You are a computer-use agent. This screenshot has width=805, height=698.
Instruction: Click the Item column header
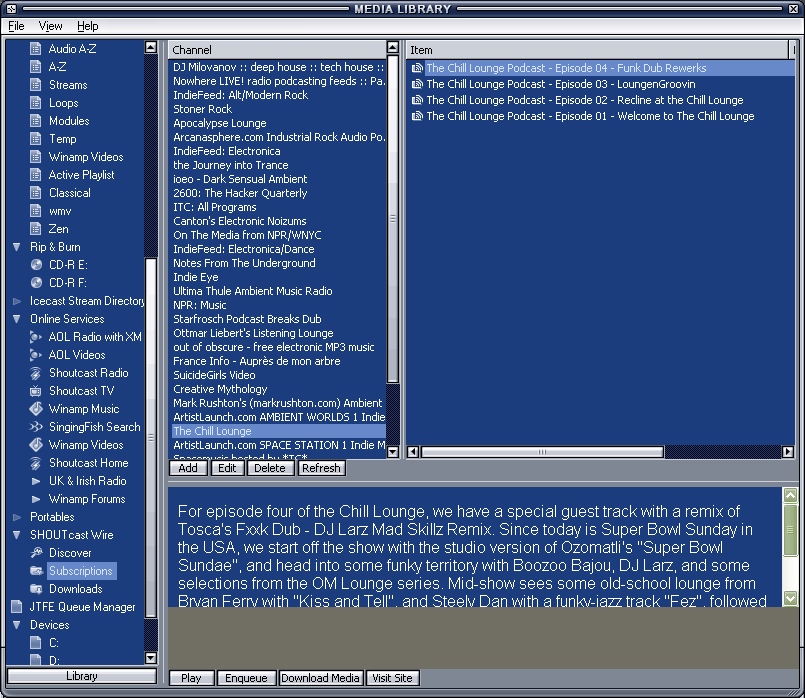pos(597,50)
